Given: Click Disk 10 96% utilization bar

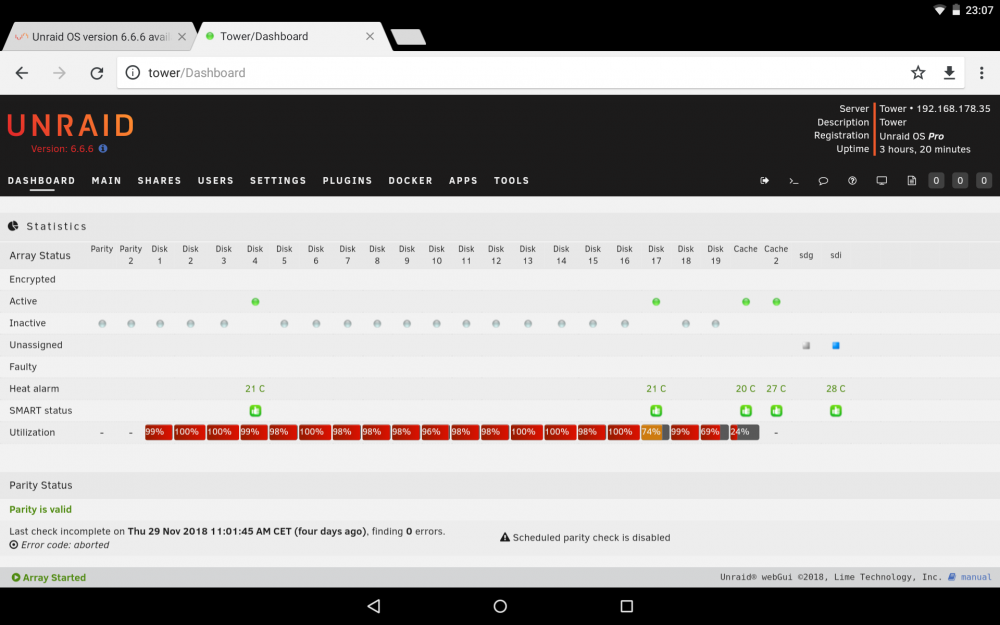Looking at the screenshot, I should (436, 432).
